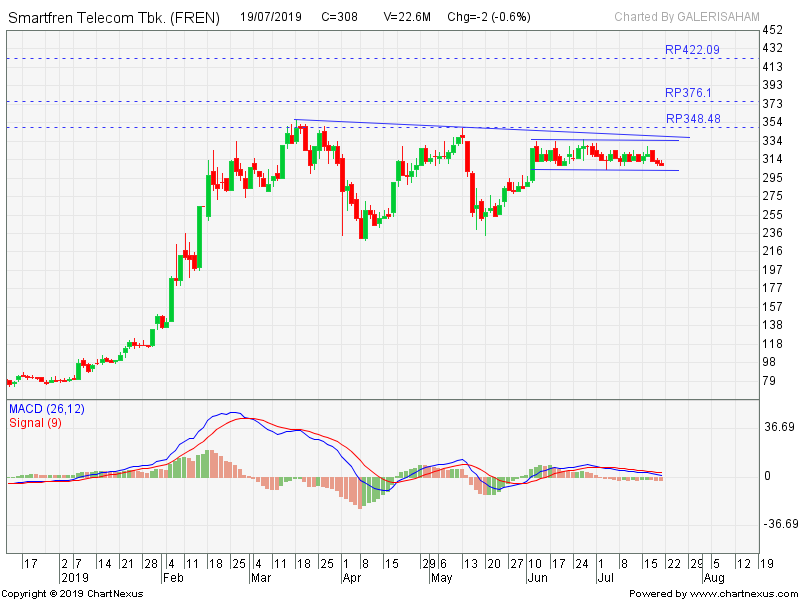Click the 0 zero-line MACD axis value
The width and height of the screenshot is (800, 600).
point(767,476)
